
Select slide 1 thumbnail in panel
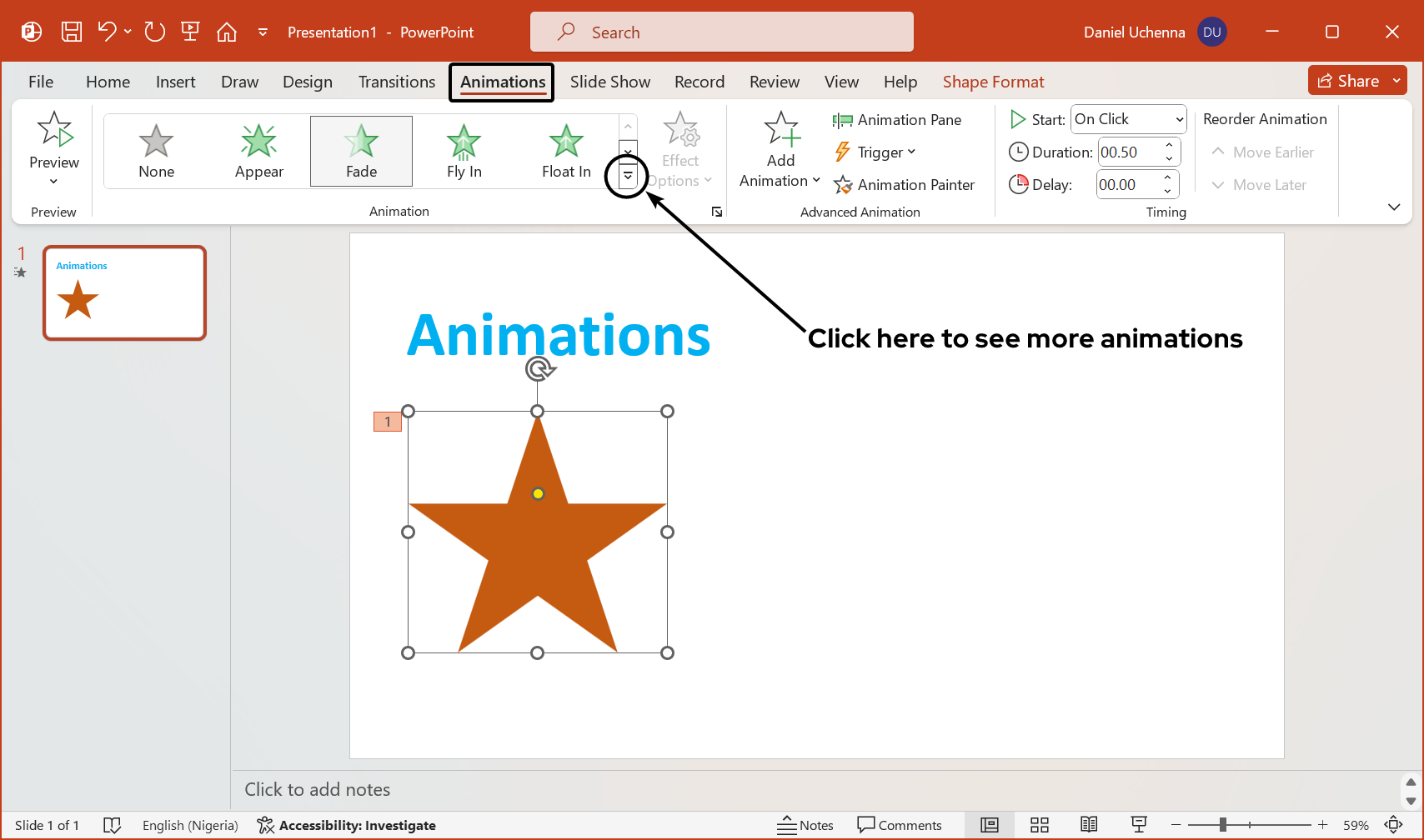click(x=123, y=292)
